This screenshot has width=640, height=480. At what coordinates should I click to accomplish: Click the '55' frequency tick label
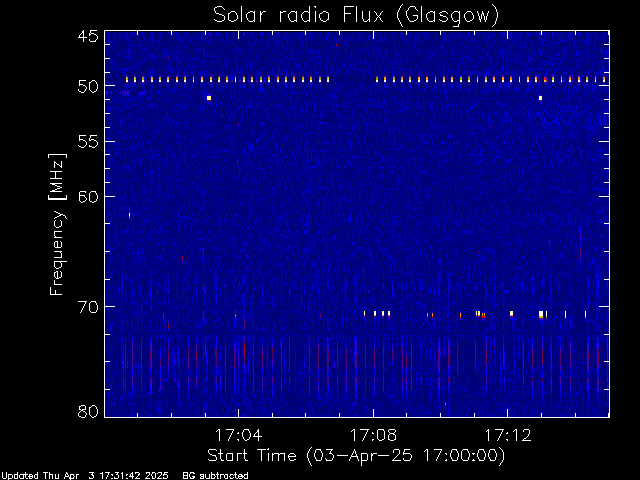tap(88, 142)
